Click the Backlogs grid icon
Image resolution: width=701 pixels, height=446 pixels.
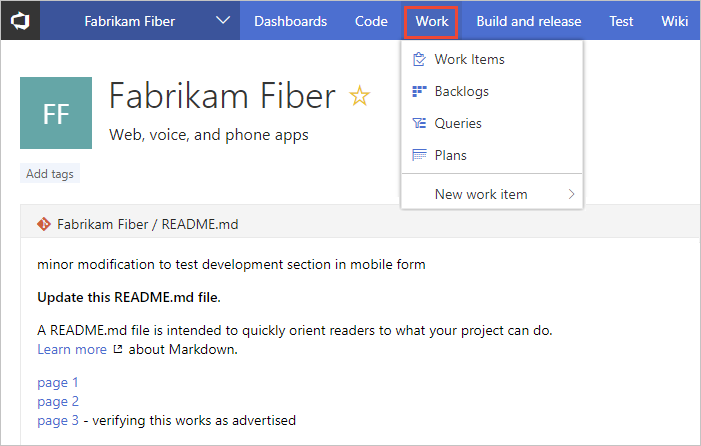click(x=419, y=91)
